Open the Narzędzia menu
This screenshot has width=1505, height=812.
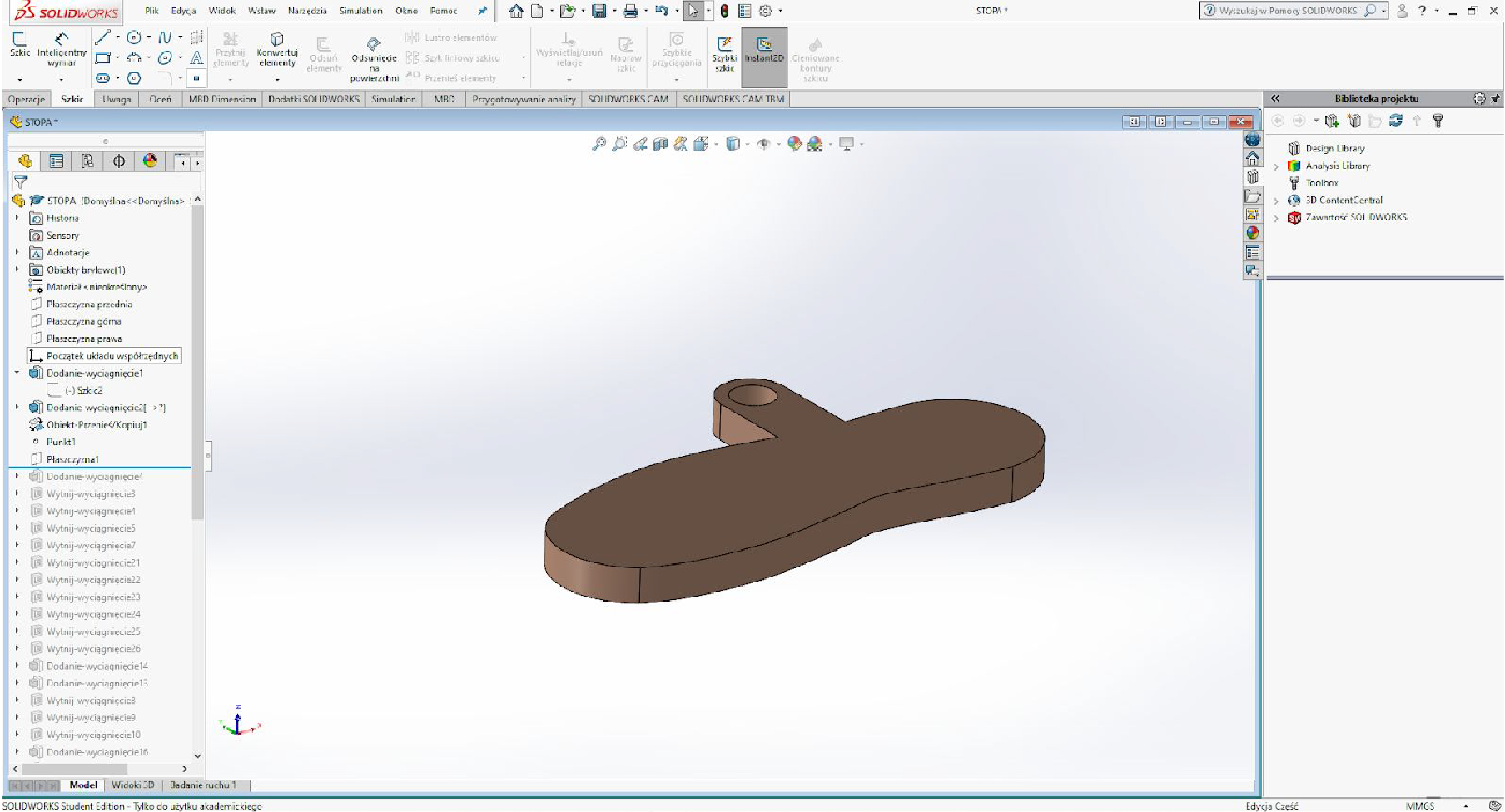tap(307, 11)
